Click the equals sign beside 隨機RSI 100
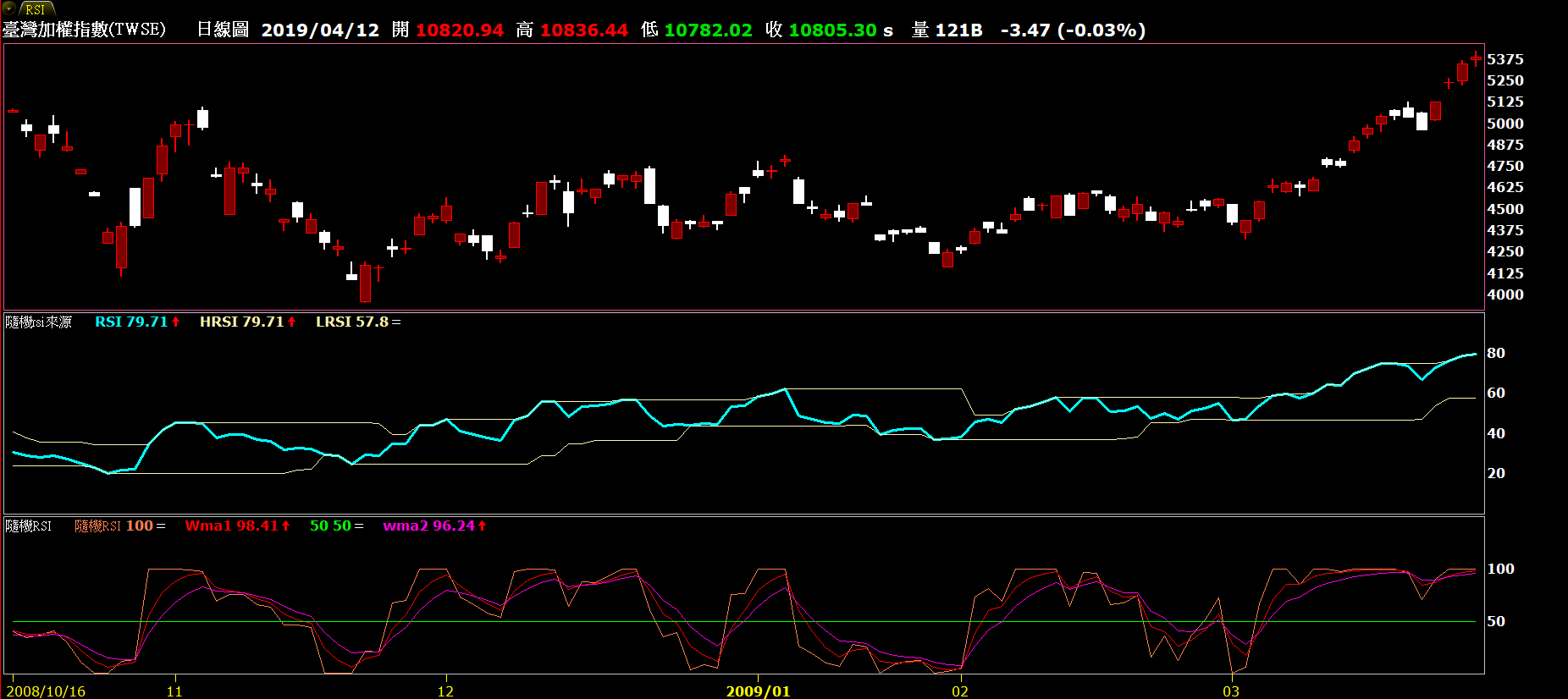 pyautogui.click(x=161, y=526)
